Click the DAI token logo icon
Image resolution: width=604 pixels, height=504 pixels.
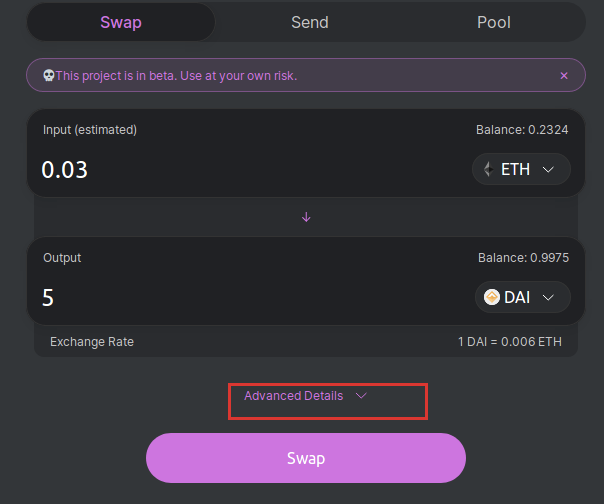tap(492, 297)
